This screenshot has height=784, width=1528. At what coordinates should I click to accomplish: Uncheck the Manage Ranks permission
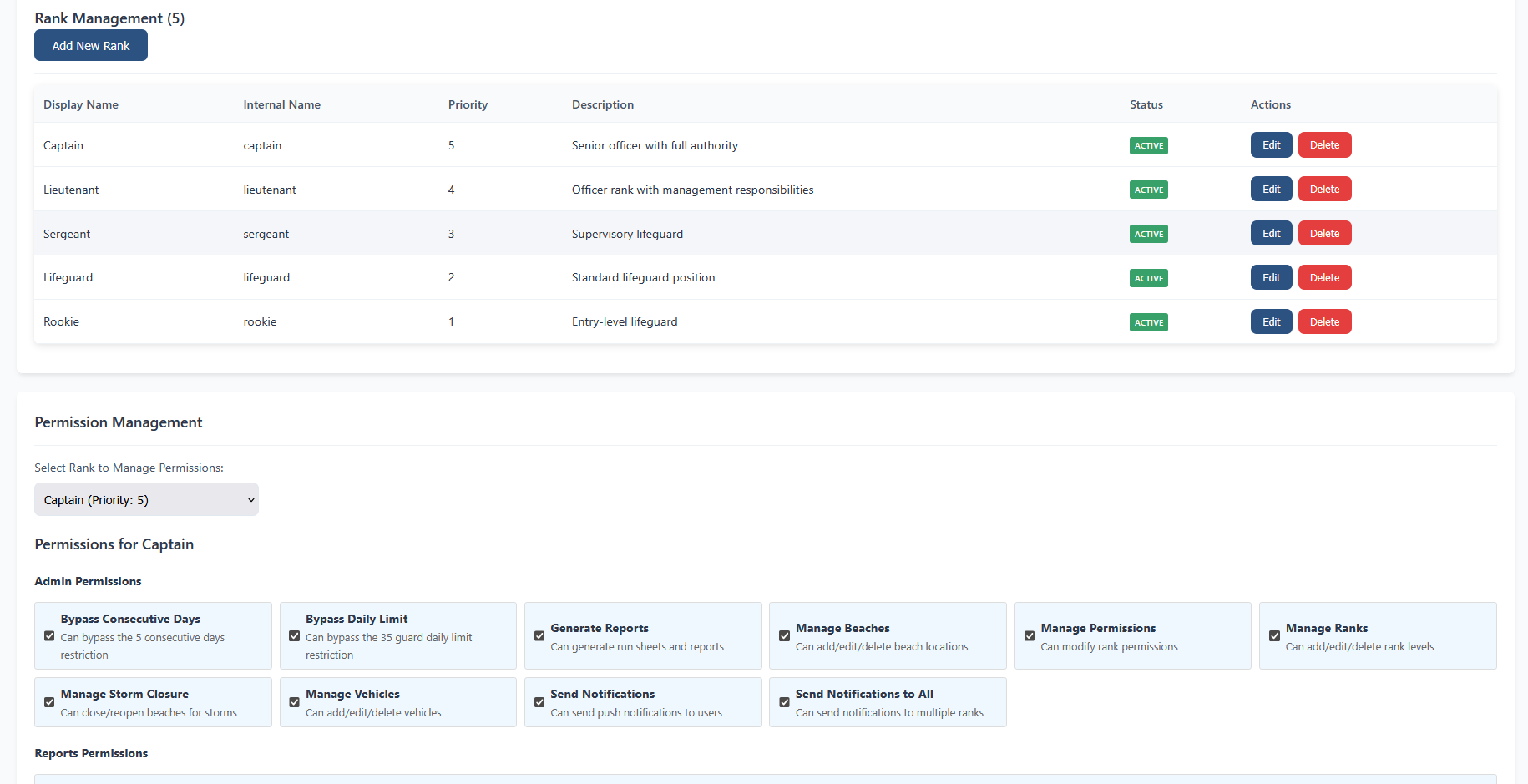(1273, 635)
